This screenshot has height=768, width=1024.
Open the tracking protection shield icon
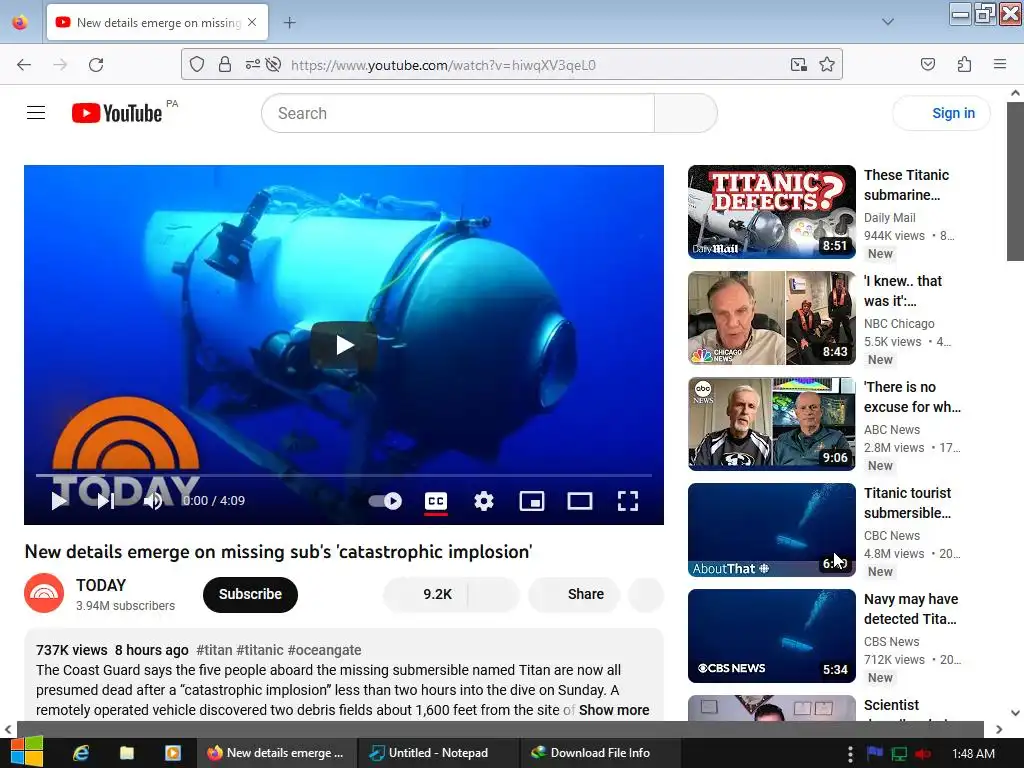tap(197, 64)
